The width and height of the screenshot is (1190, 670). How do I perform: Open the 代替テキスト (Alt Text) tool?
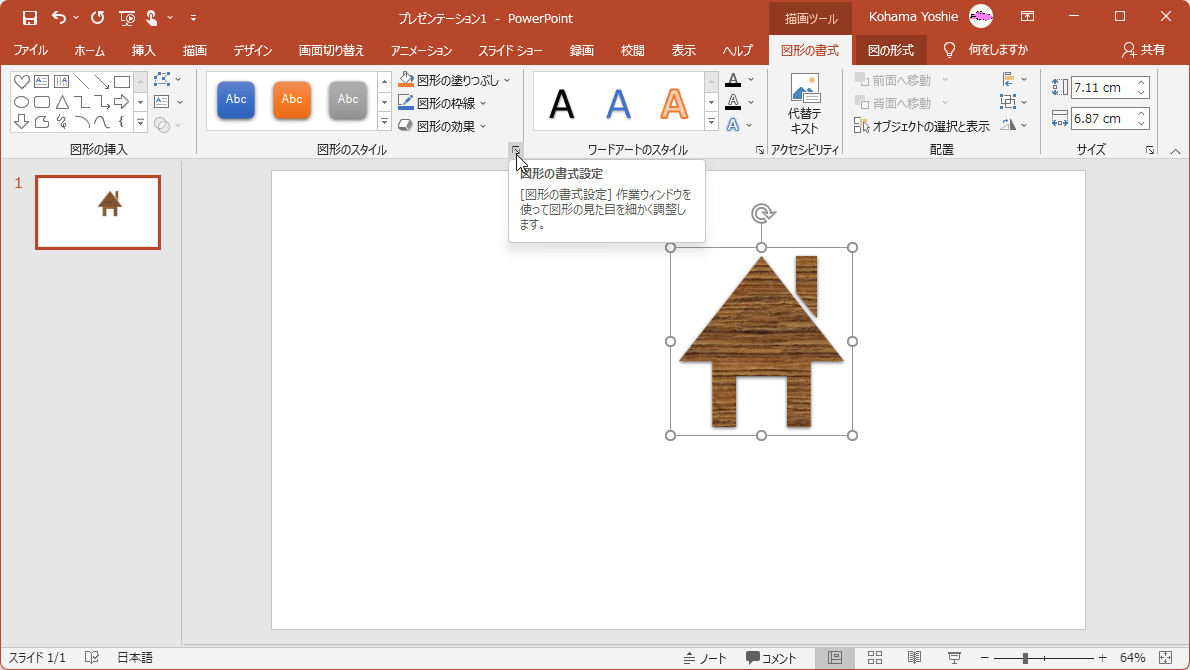point(804,105)
